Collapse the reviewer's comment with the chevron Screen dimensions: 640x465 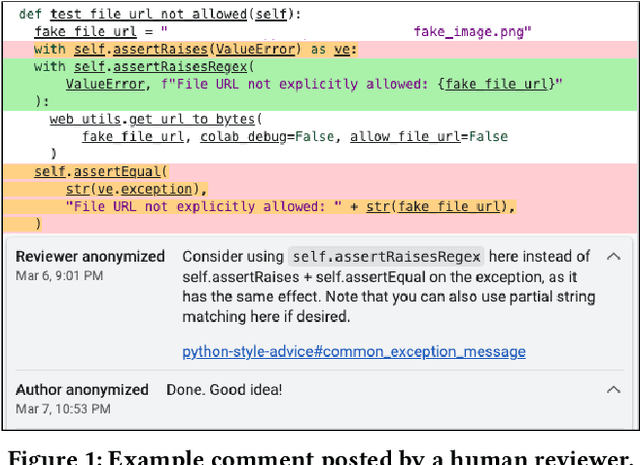[613, 256]
